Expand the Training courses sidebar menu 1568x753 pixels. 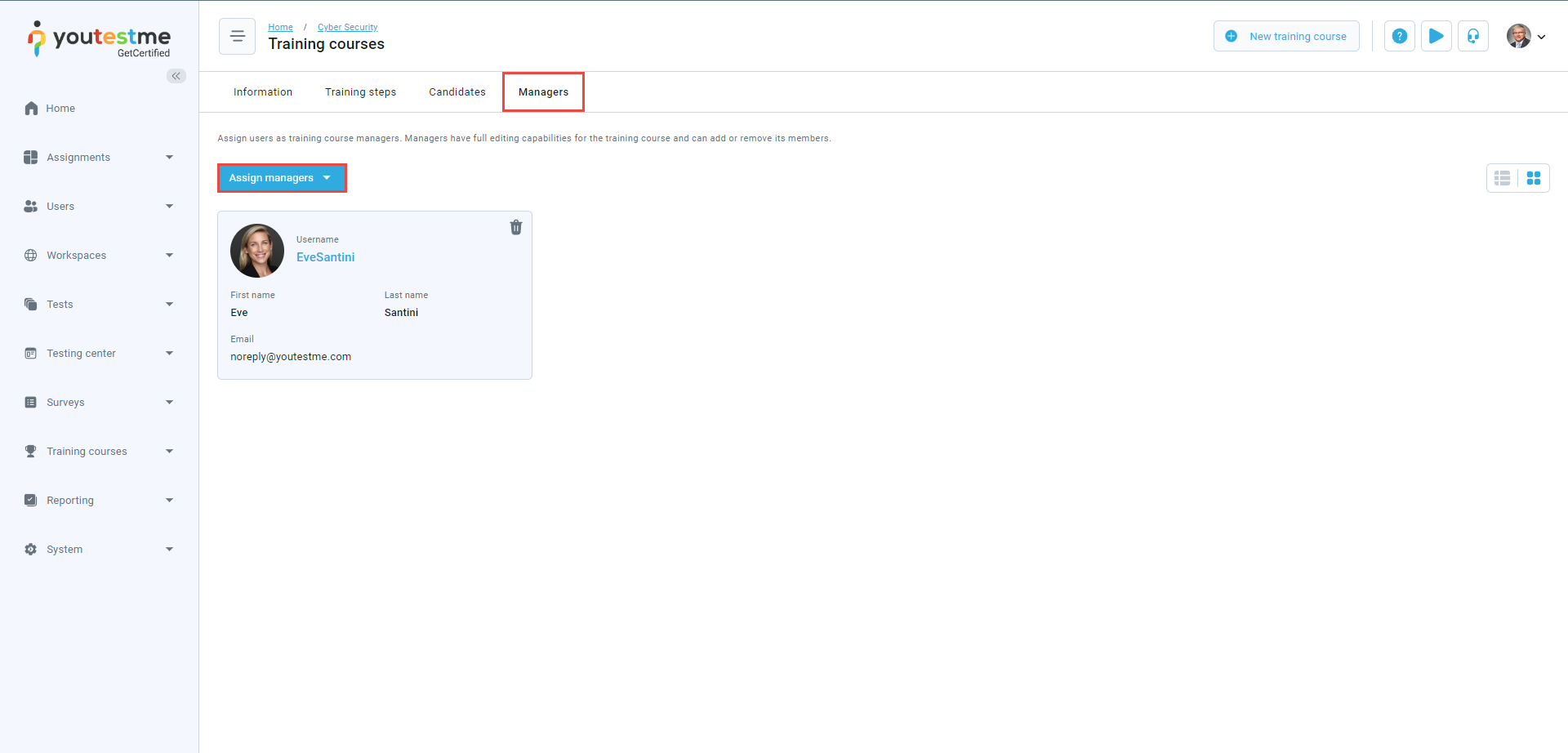click(170, 451)
